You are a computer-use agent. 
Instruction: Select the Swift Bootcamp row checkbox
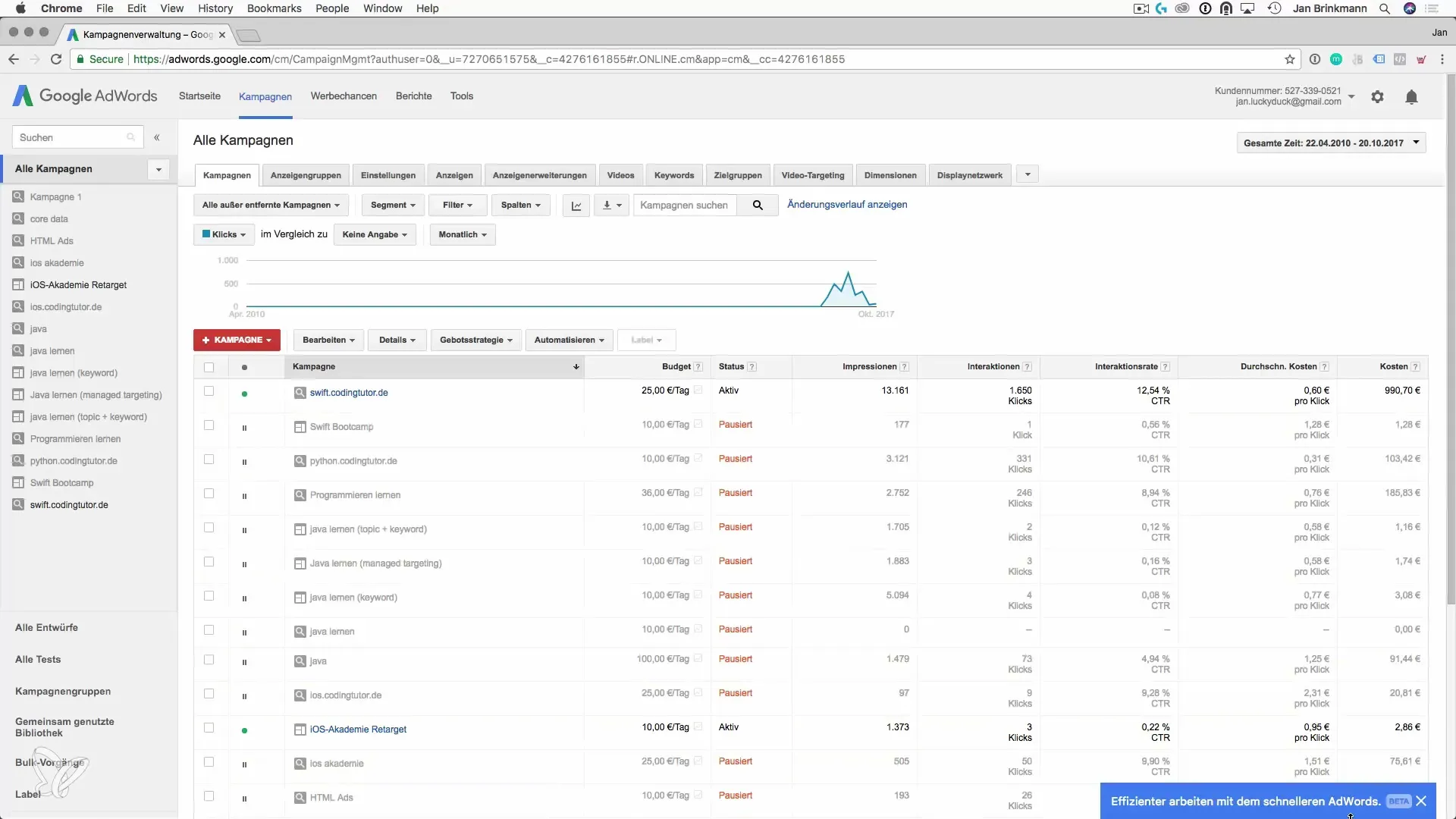(x=209, y=425)
